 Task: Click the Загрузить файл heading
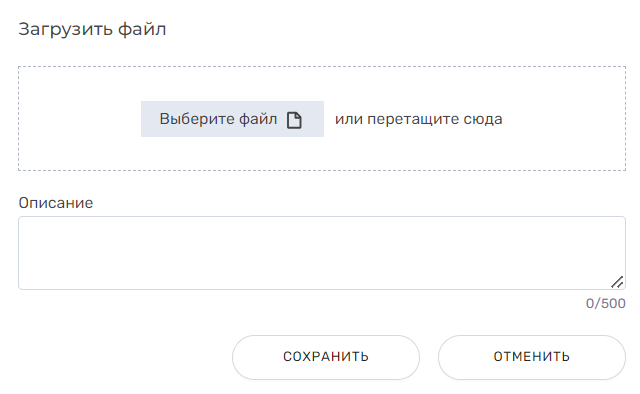92,29
